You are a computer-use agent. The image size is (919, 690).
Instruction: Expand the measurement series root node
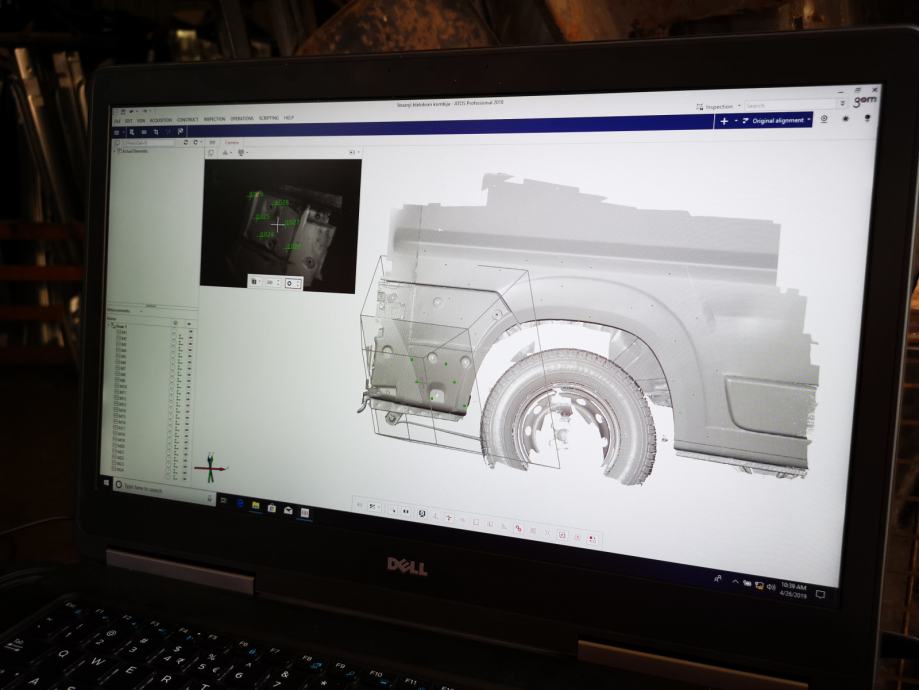click(109, 325)
